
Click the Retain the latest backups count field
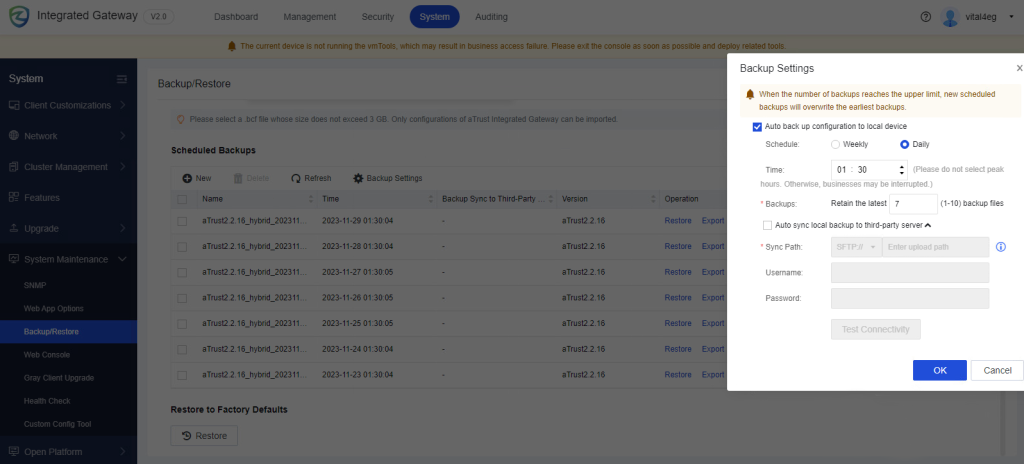(x=914, y=204)
